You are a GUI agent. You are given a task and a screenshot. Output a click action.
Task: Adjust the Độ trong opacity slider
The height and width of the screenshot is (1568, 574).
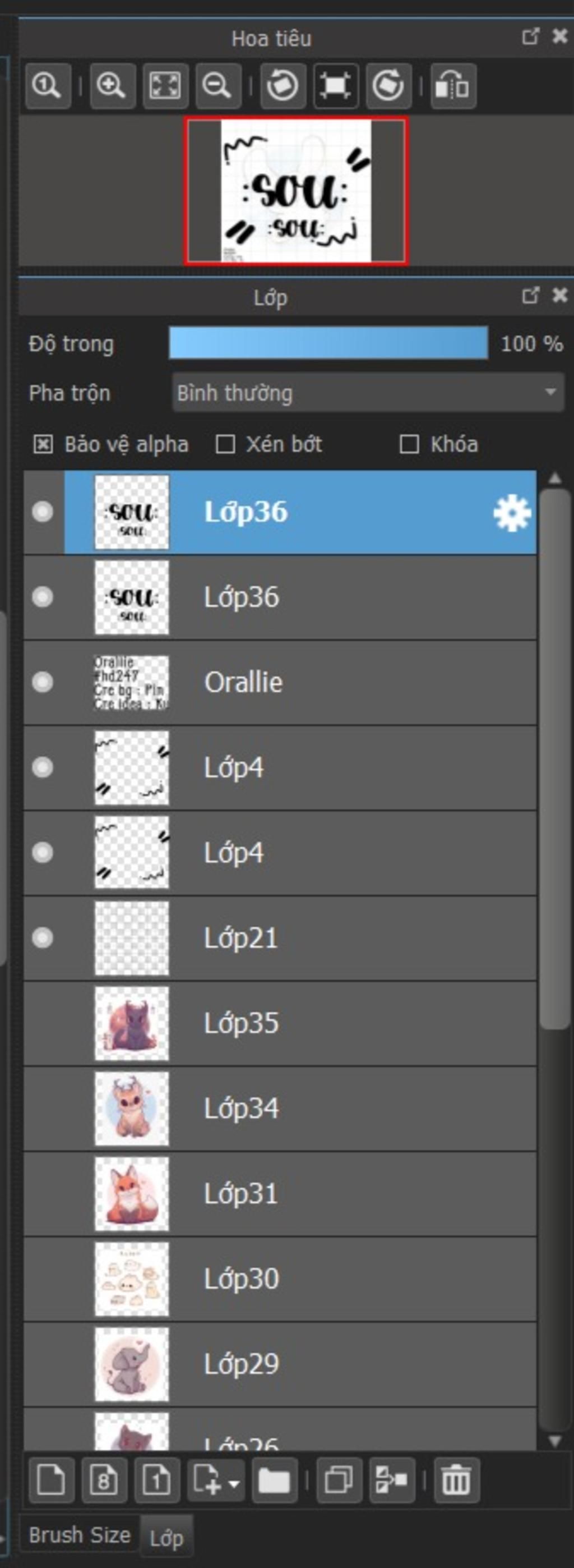pyautogui.click(x=328, y=343)
